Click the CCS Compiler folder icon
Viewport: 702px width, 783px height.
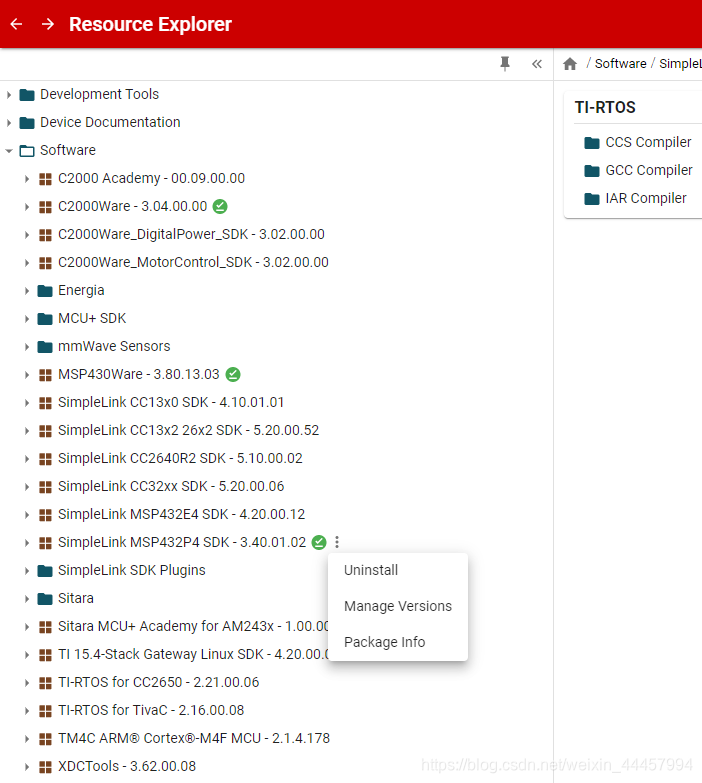[592, 143]
